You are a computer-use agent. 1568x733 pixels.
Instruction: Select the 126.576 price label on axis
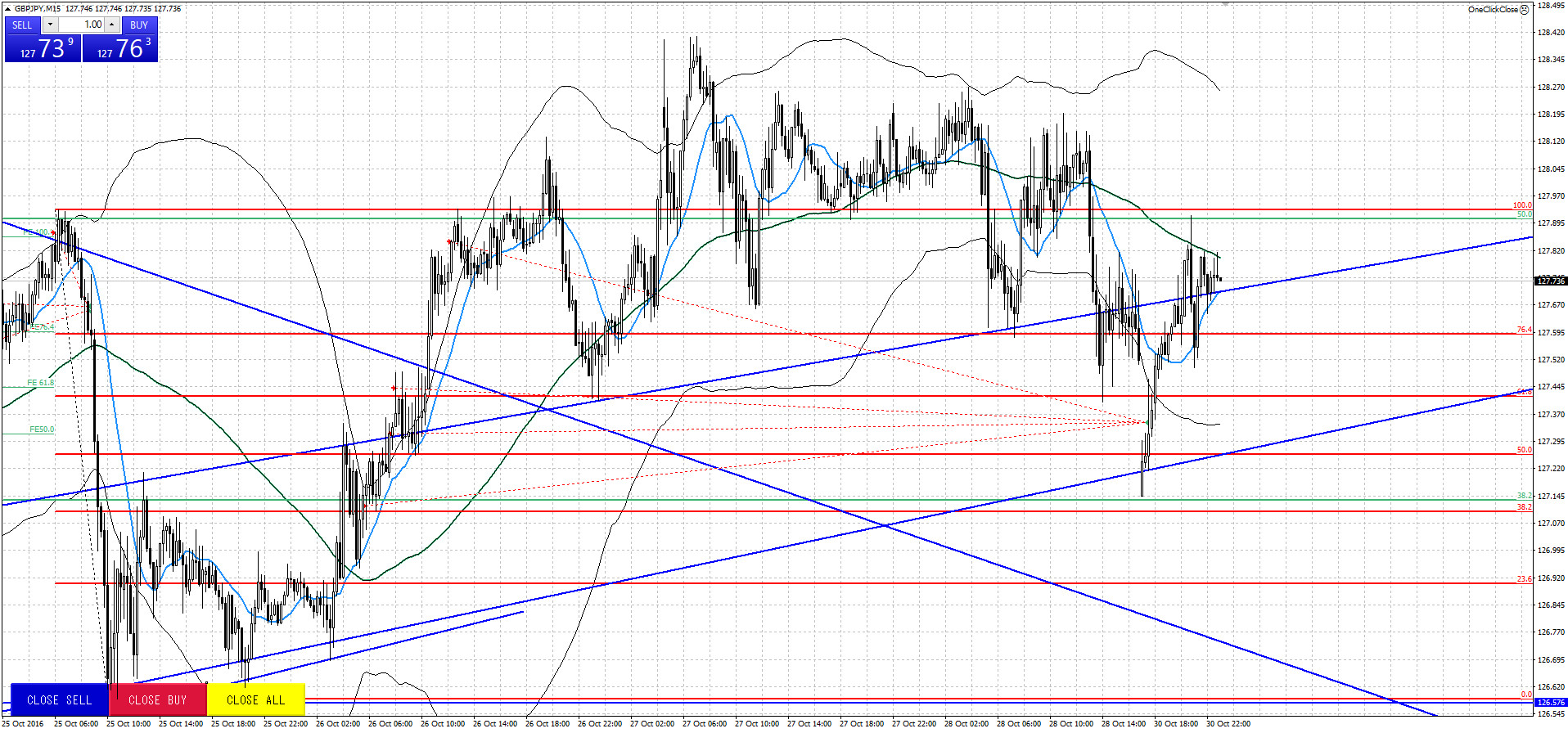tap(1551, 702)
